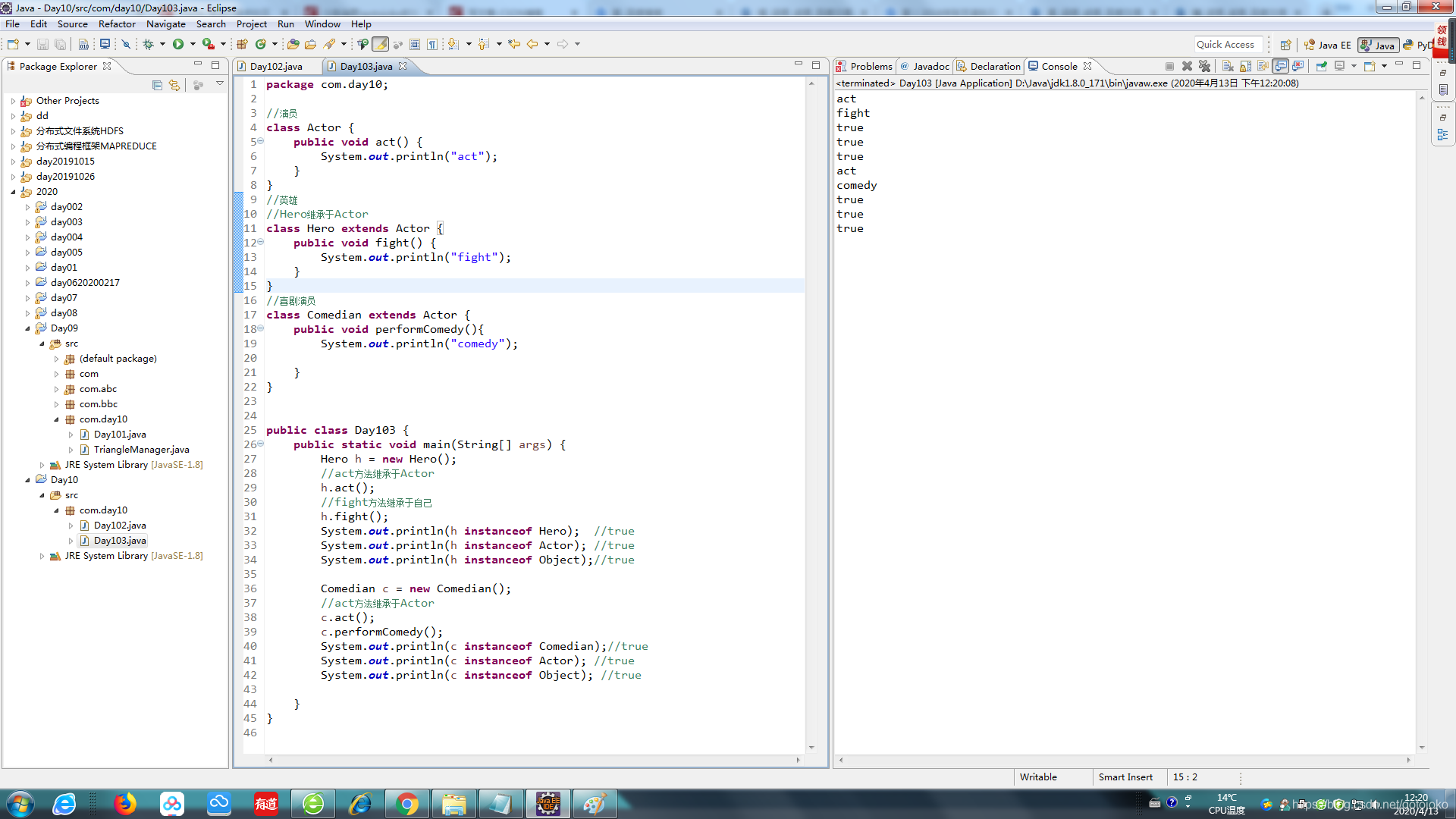This screenshot has width=1456, height=819.
Task: Open the Window menu
Action: [322, 24]
